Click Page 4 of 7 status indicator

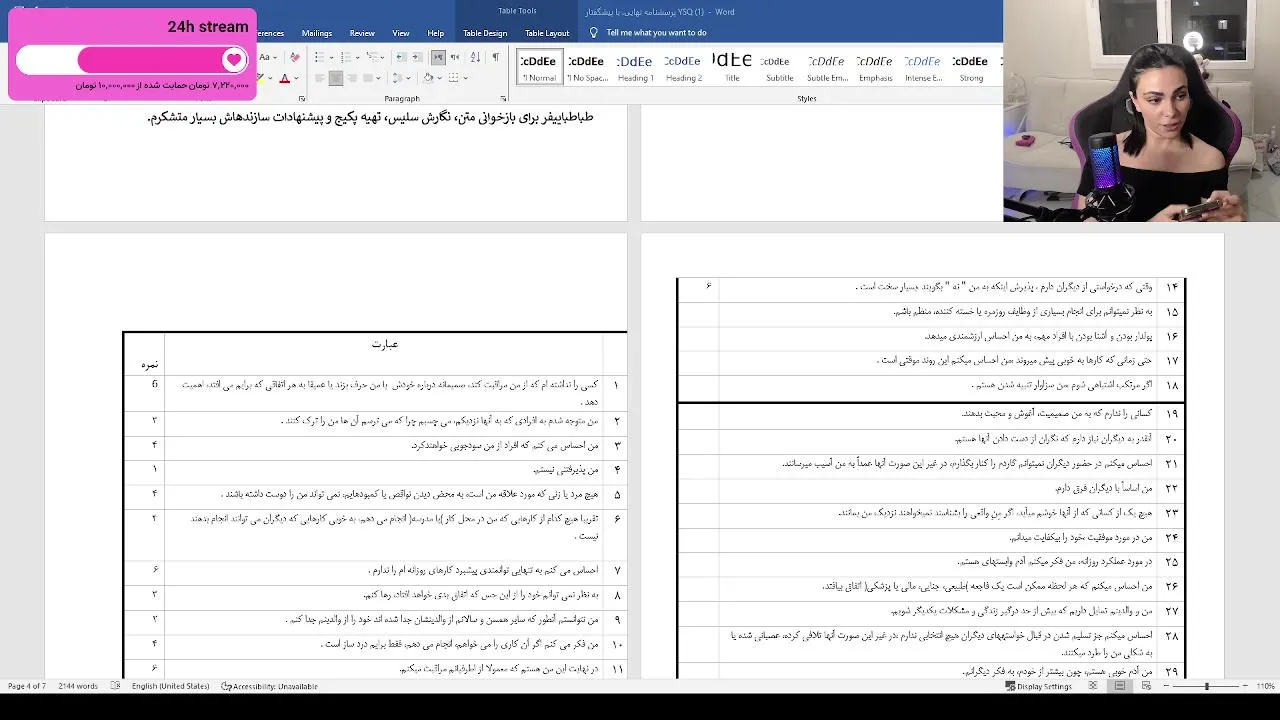[27, 686]
